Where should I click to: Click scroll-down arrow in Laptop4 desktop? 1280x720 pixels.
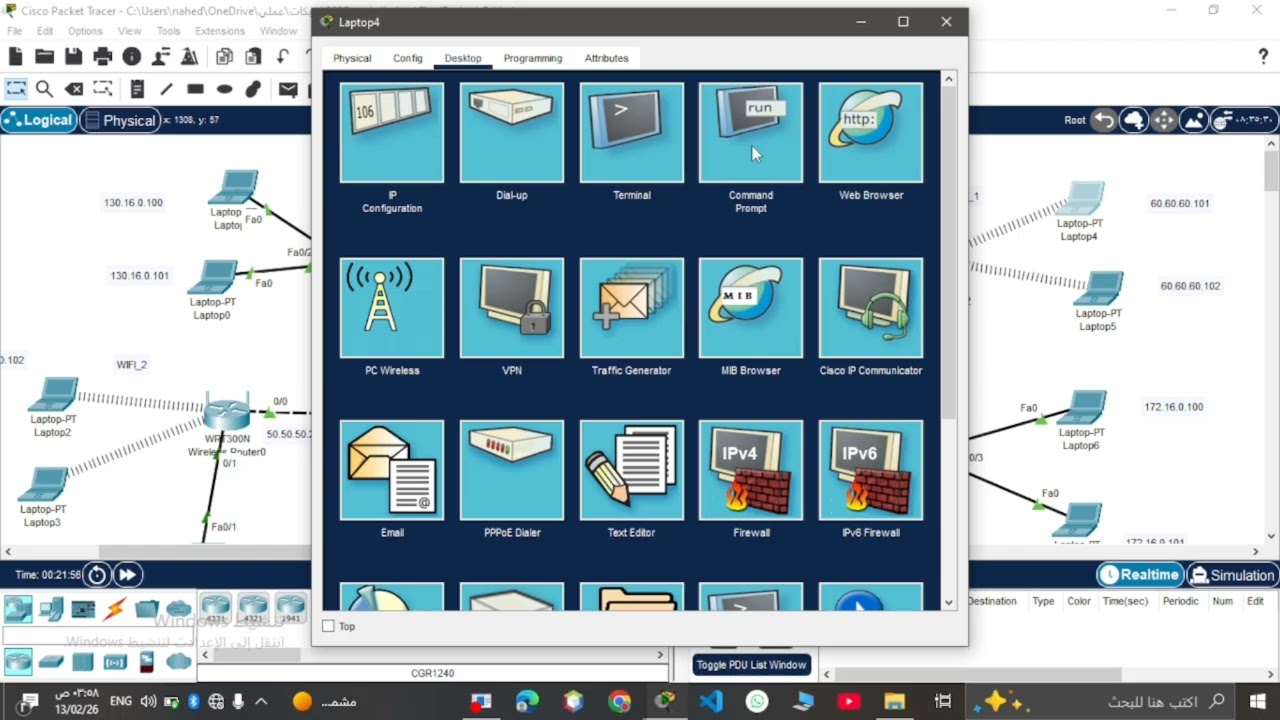click(948, 602)
